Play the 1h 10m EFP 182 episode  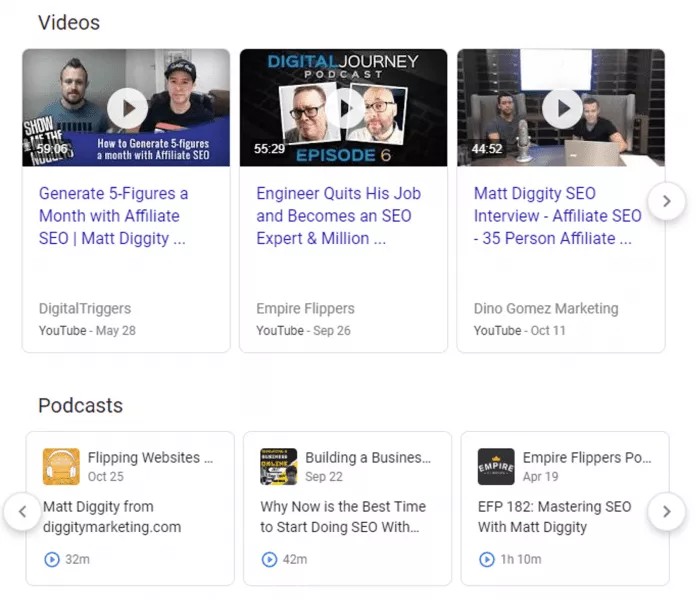point(487,559)
